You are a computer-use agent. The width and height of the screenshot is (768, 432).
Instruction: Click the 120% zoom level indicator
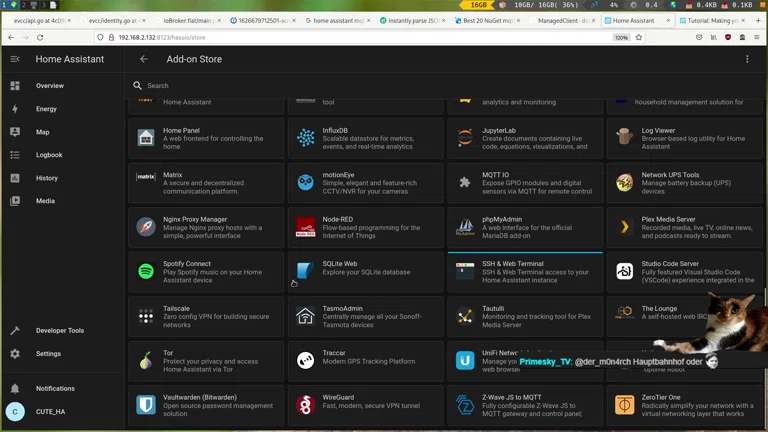pyautogui.click(x=621, y=37)
